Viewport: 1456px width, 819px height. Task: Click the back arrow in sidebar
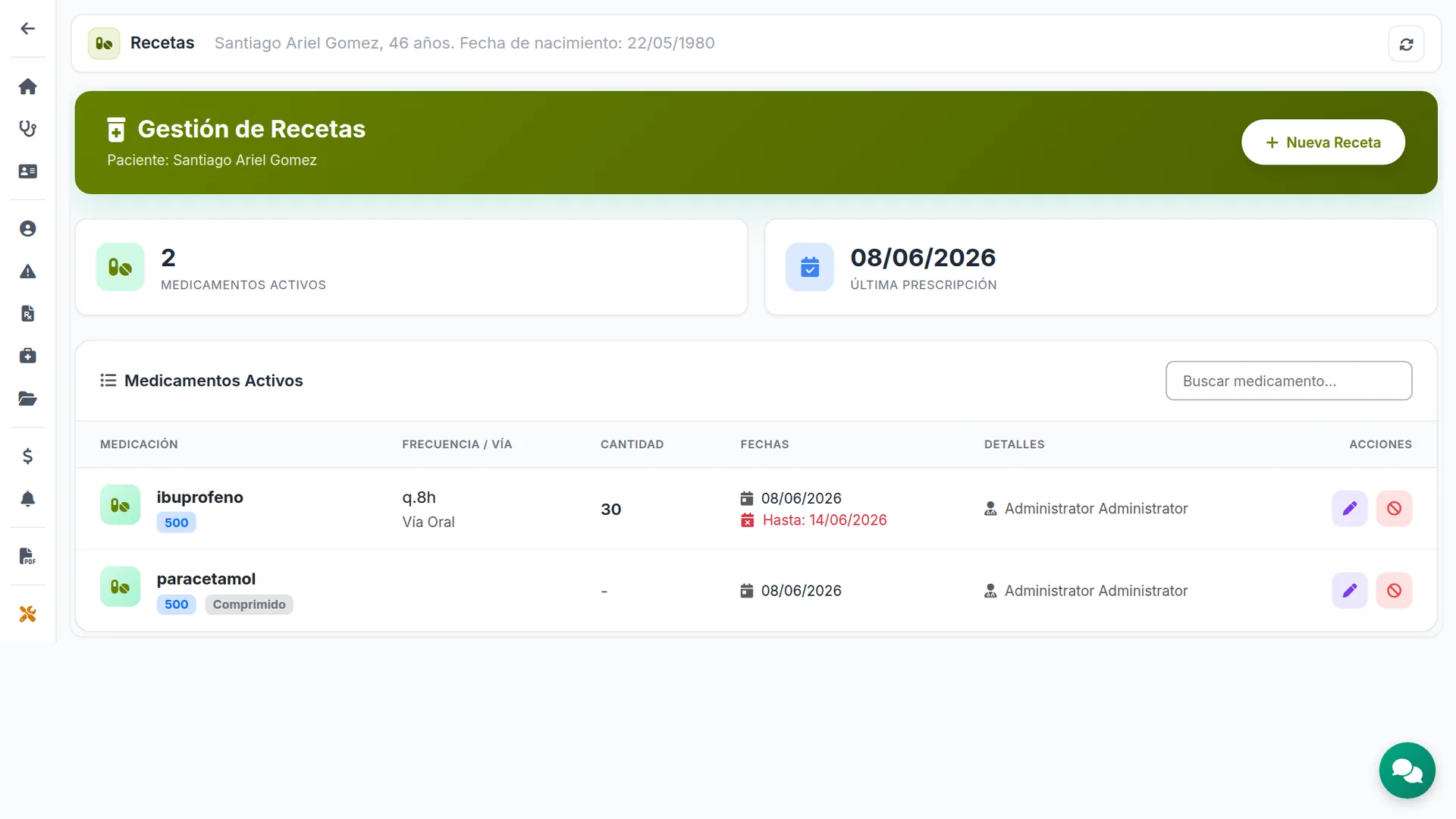click(27, 29)
